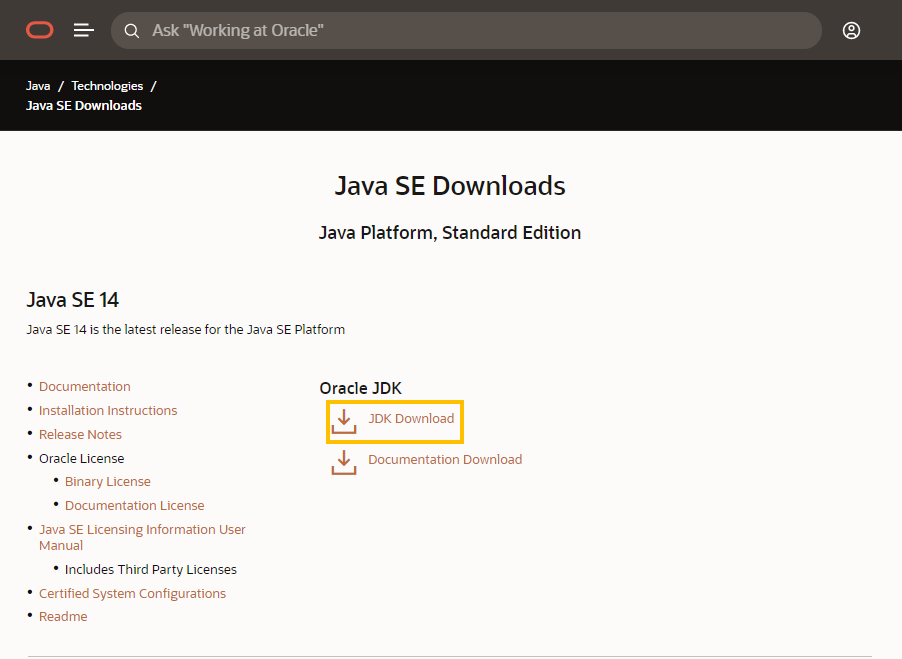
Task: Open the user account profile icon
Action: (851, 30)
